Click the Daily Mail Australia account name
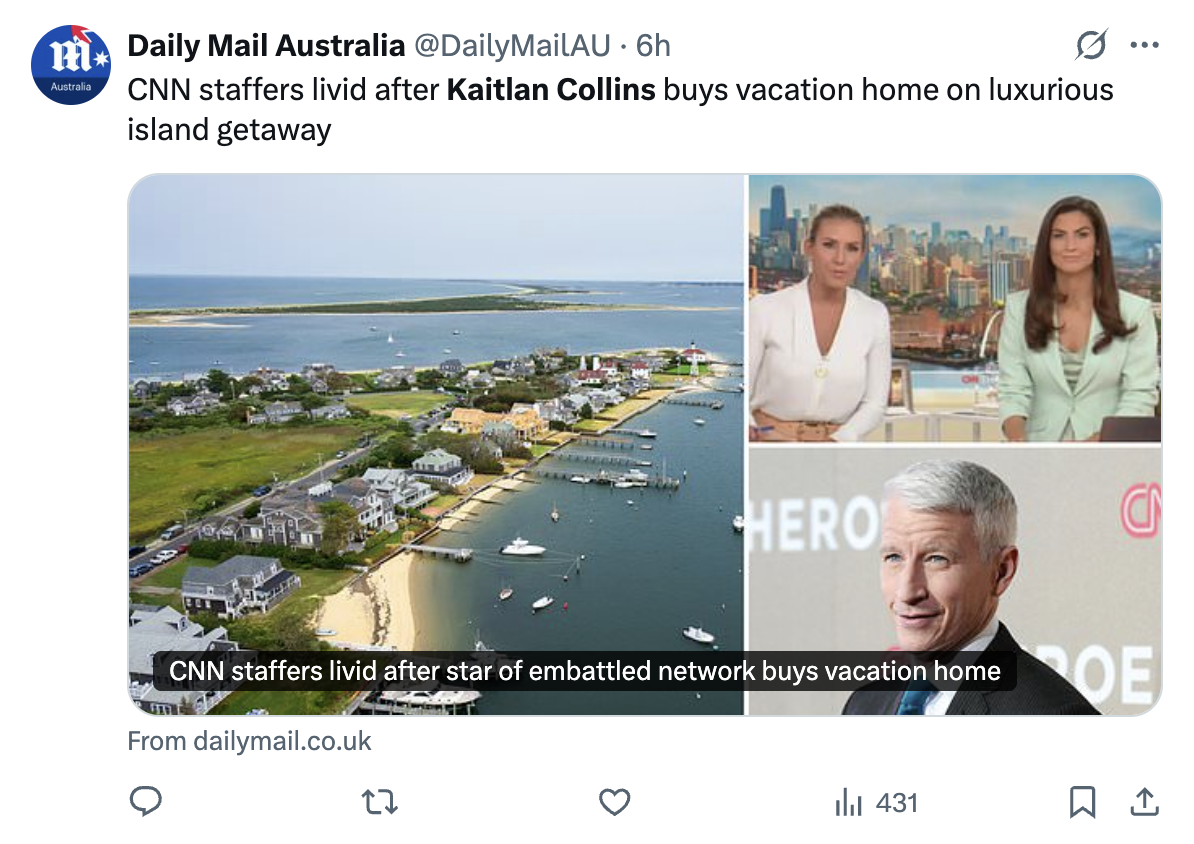 pos(266,46)
